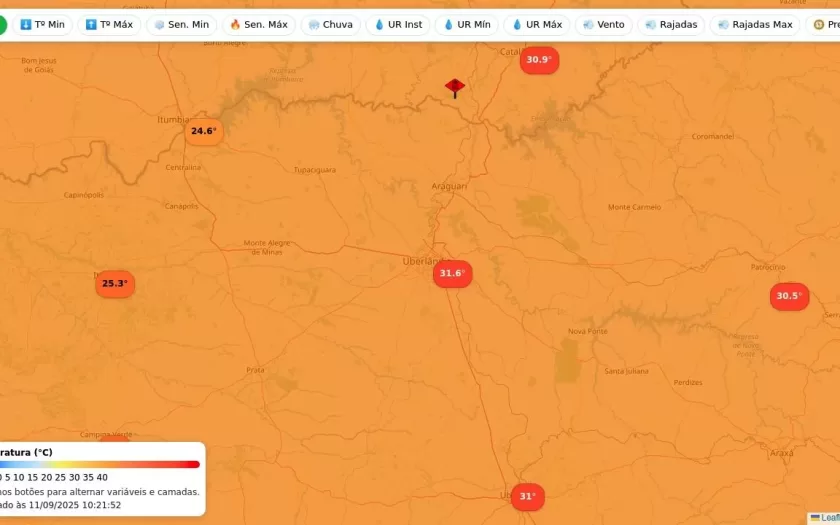
Task: Activate the Sen. Máx layer
Action: (258, 24)
